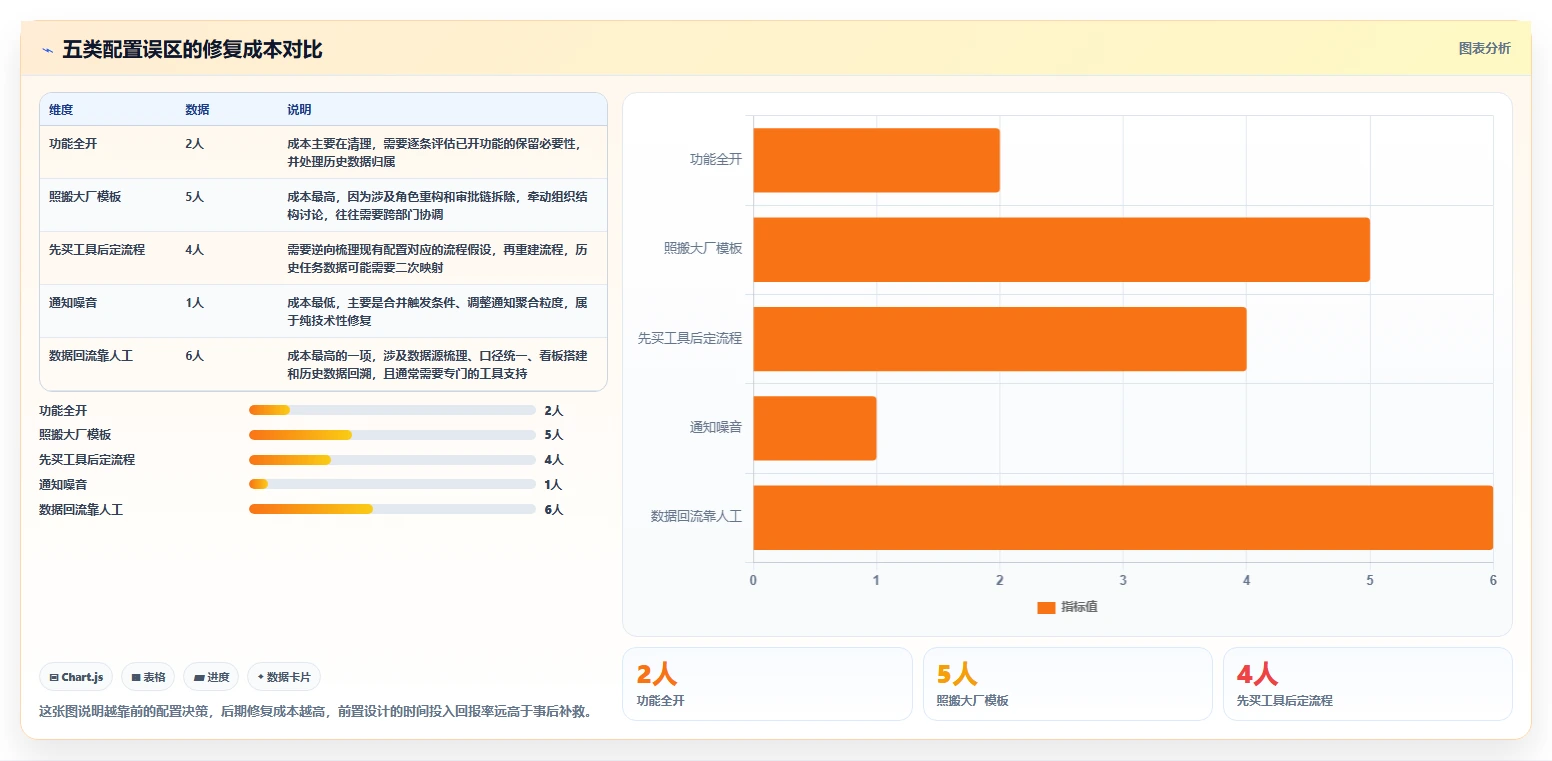Click the summary sentence under the tags
1552x761 pixels.
tap(317, 712)
